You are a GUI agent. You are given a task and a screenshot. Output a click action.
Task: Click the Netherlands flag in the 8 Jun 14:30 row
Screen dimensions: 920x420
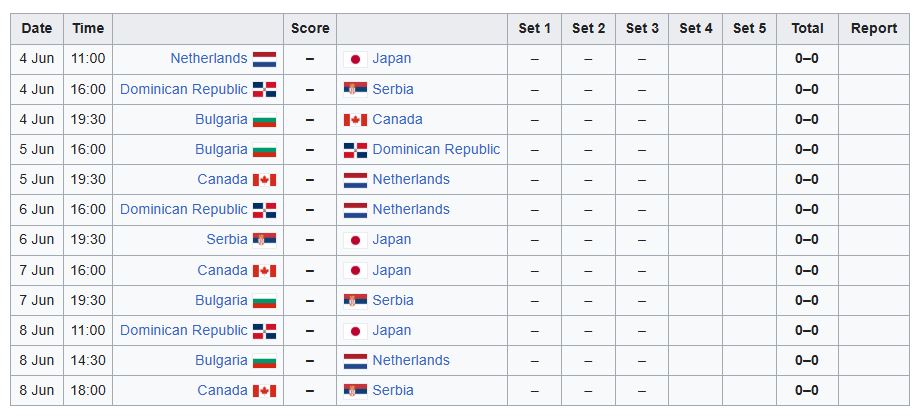(355, 361)
